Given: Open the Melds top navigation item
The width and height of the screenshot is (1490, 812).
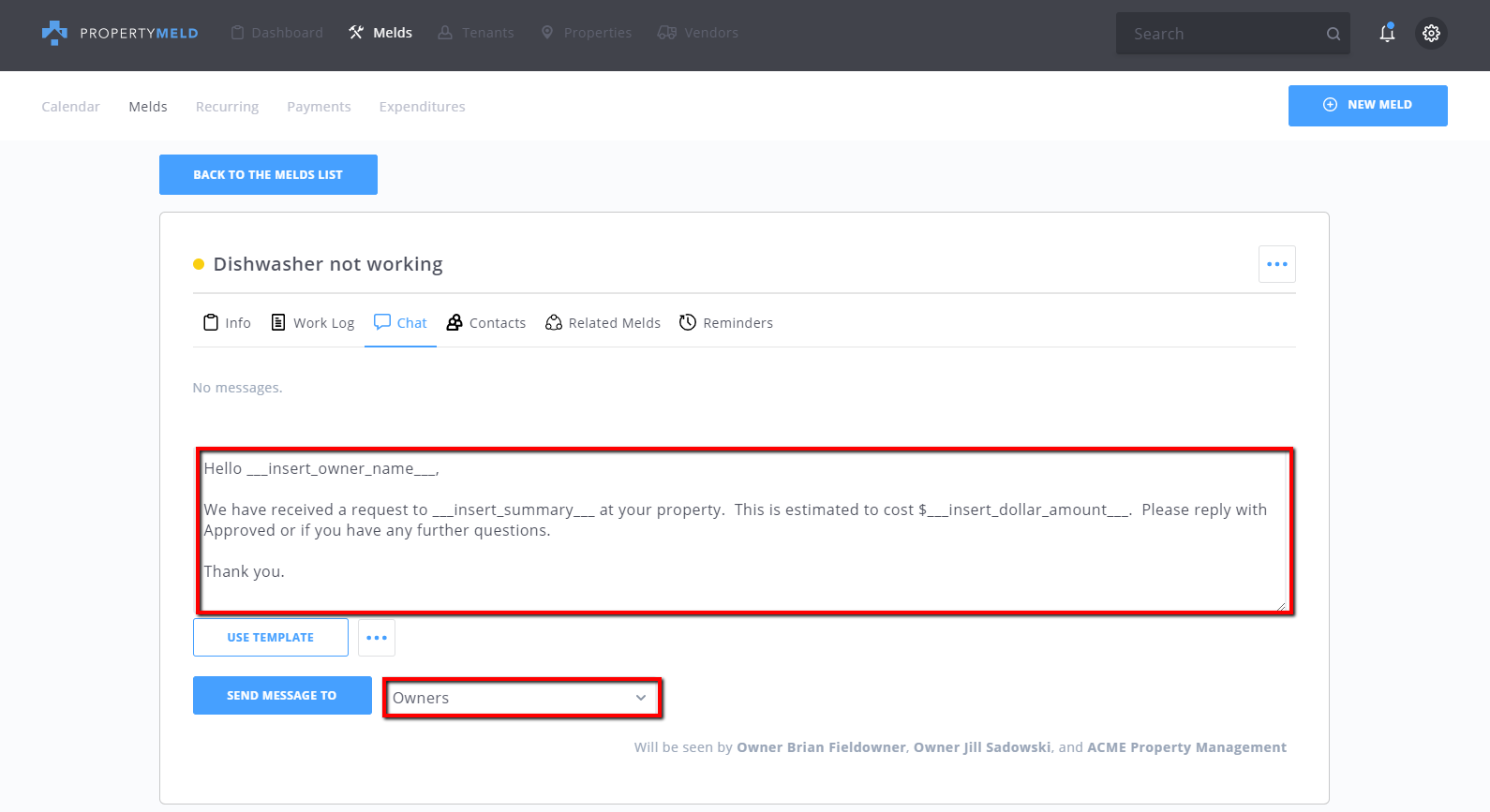Looking at the screenshot, I should pyautogui.click(x=380, y=33).
